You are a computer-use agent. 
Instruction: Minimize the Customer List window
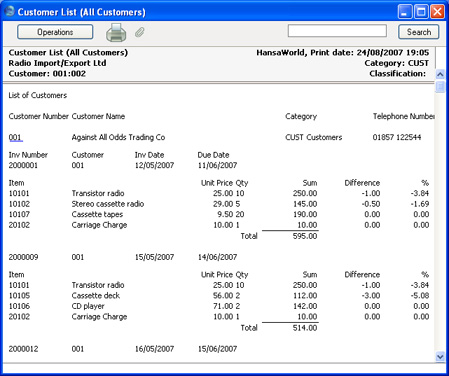point(405,12)
